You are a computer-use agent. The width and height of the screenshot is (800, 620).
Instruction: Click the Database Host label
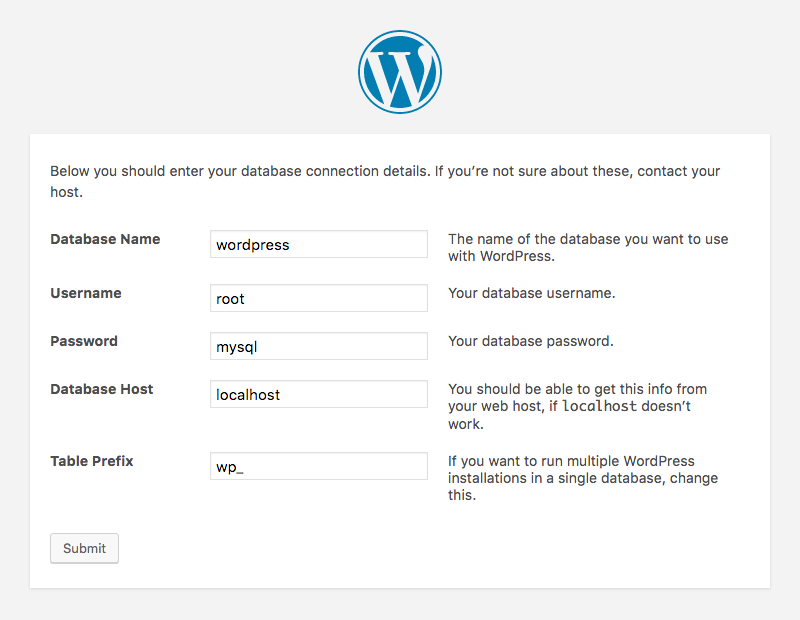tap(101, 389)
